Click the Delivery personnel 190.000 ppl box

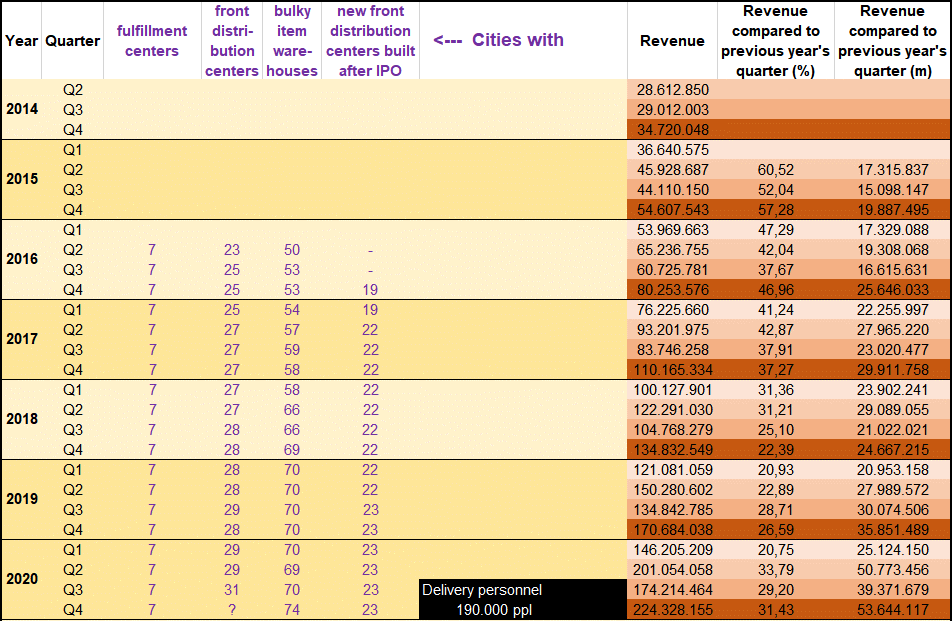523,600
